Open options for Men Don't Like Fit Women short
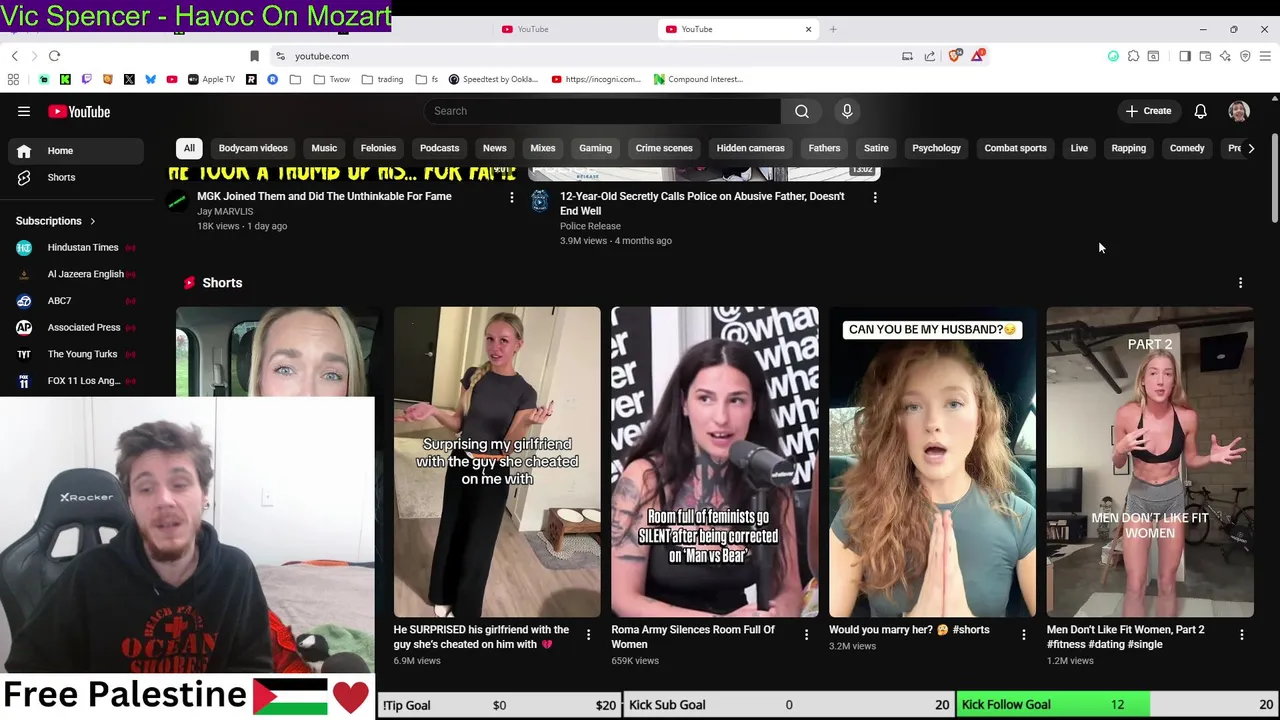 1241,635
